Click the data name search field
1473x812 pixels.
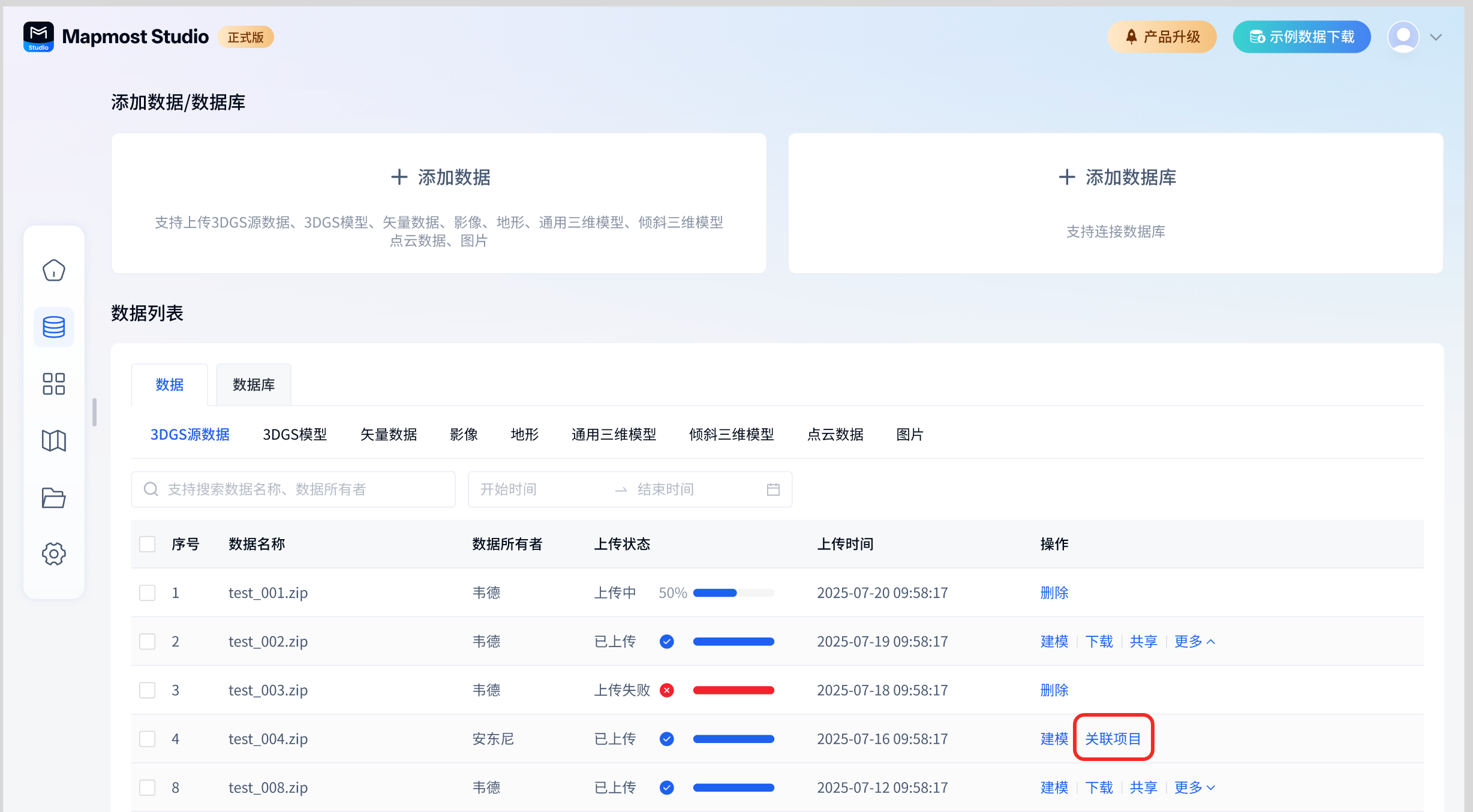[x=293, y=489]
